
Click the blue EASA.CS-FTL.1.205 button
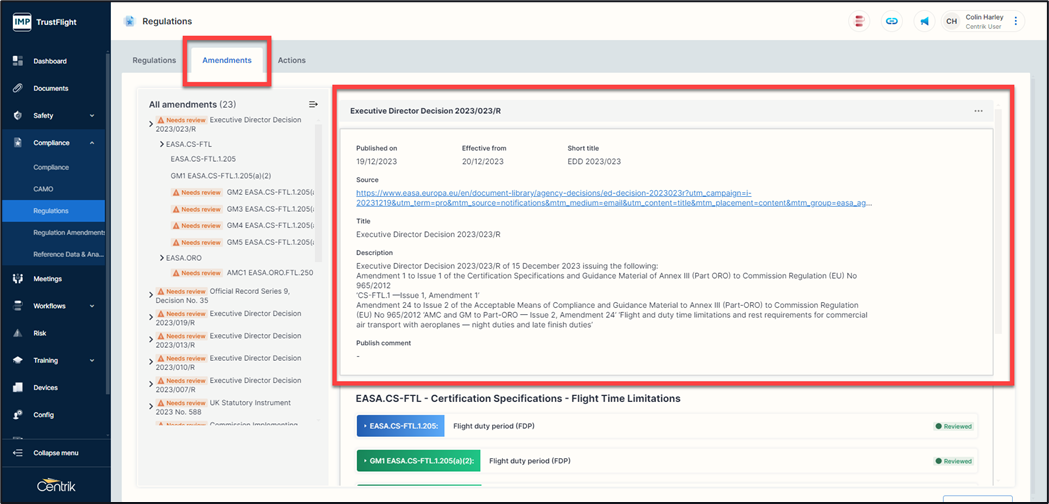400,426
